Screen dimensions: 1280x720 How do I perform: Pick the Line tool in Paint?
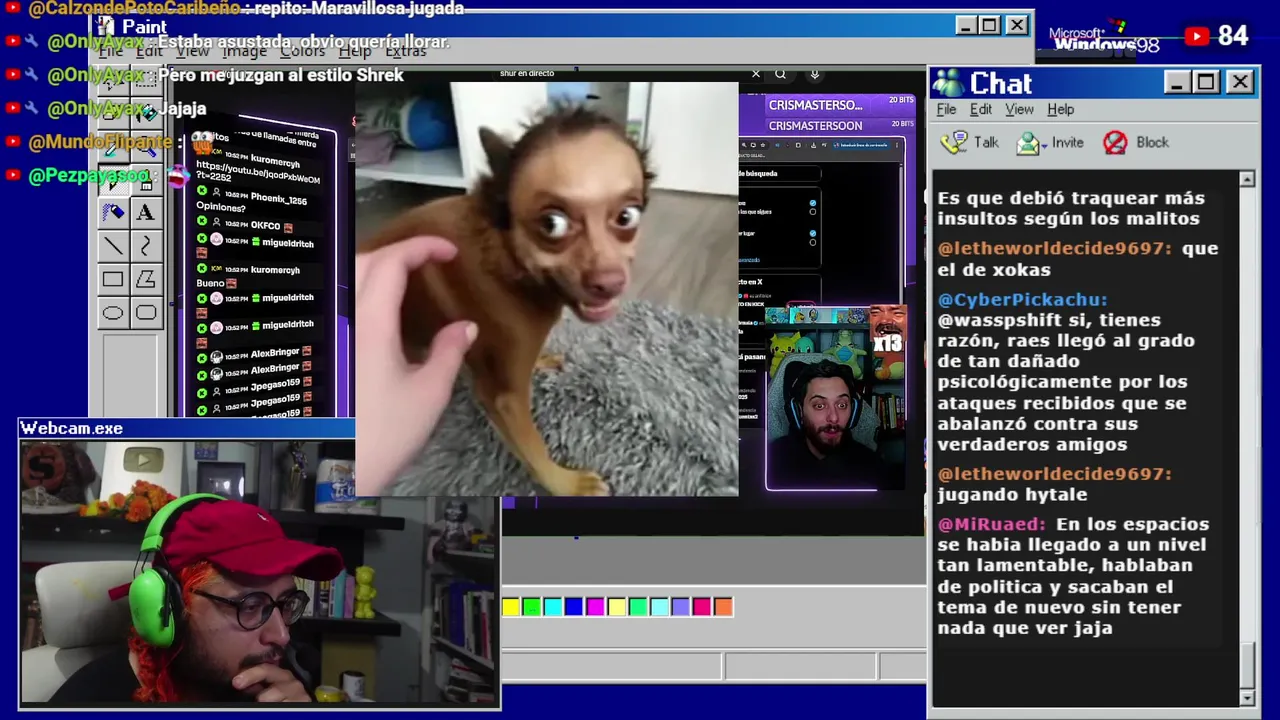click(x=113, y=246)
